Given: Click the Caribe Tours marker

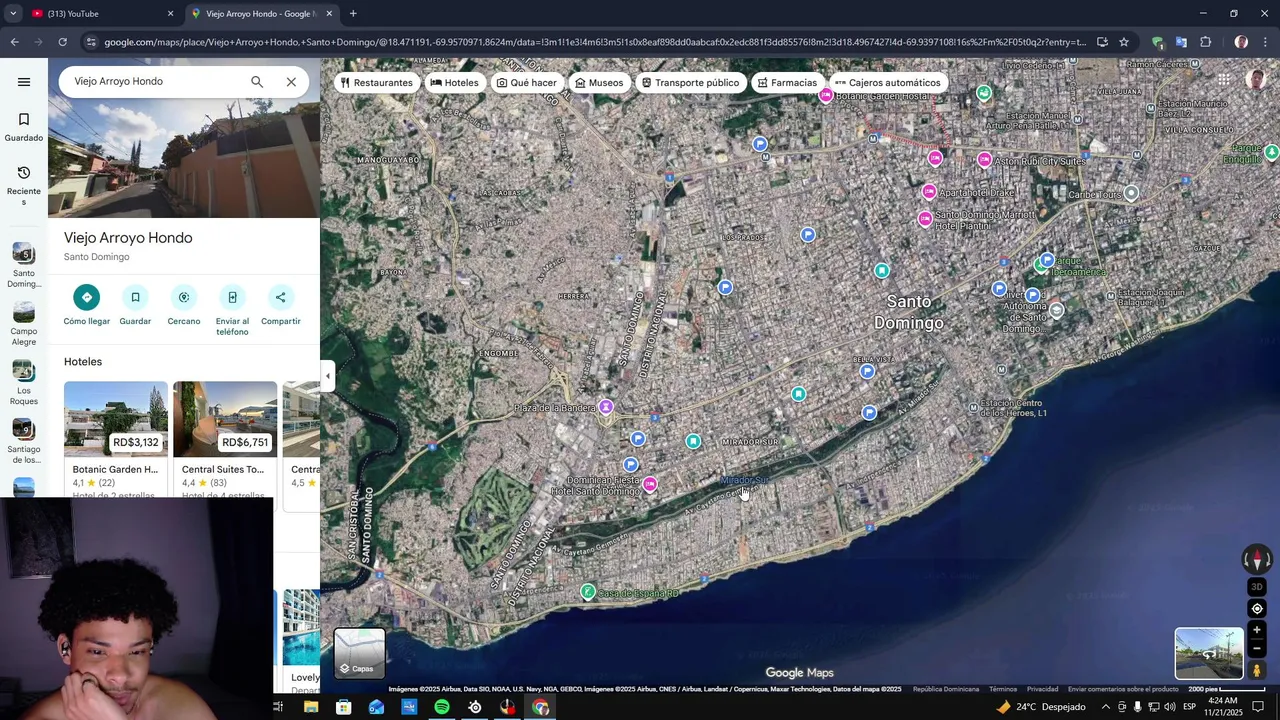Looking at the screenshot, I should click(x=1131, y=193).
